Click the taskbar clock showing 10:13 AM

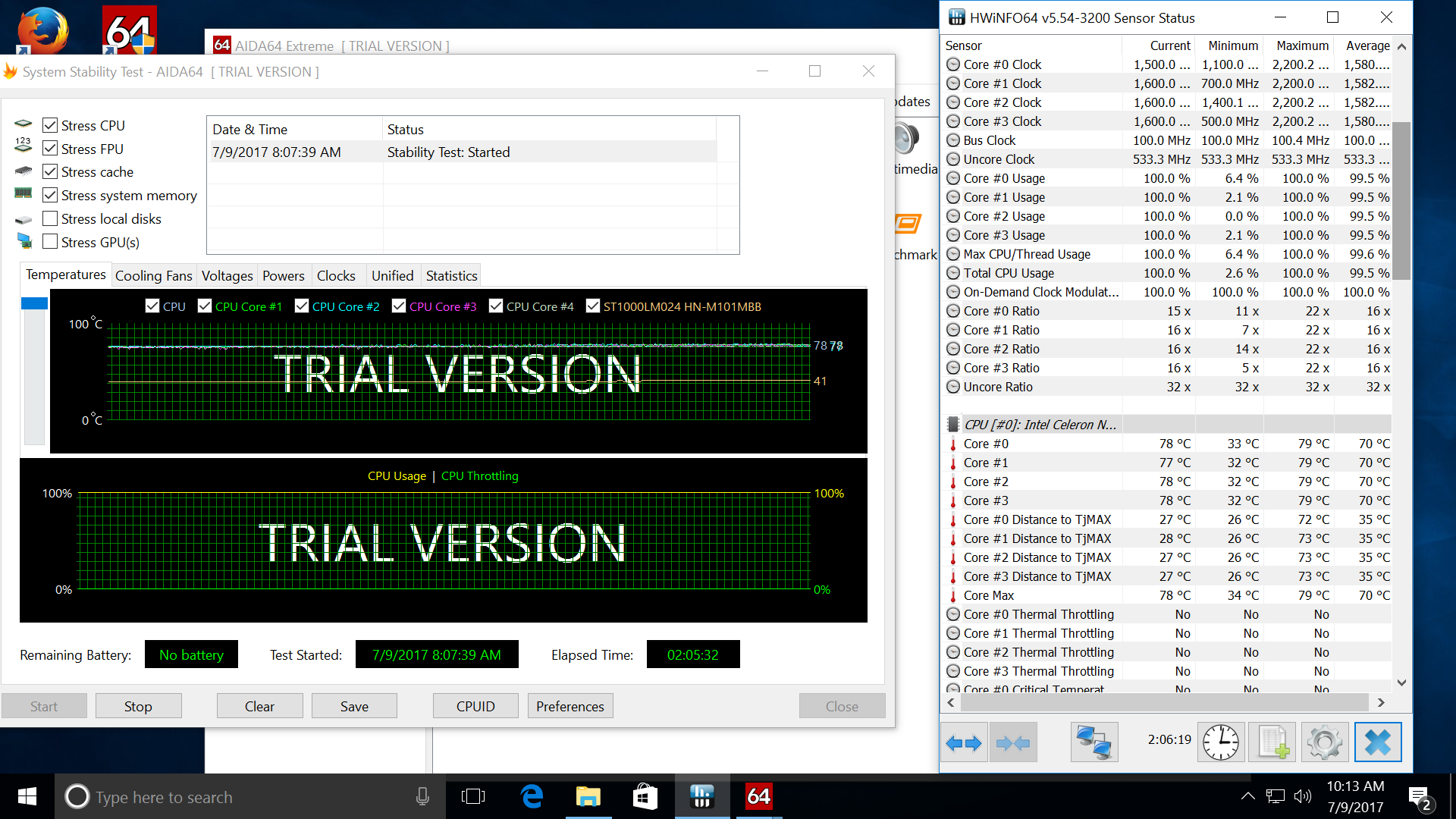pos(1355,796)
